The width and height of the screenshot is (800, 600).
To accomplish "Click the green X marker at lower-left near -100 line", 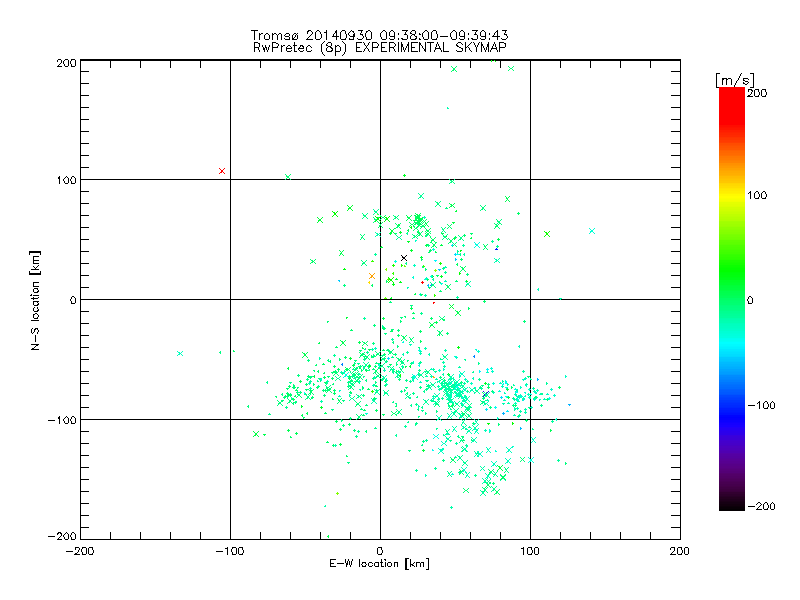I will click(257, 434).
